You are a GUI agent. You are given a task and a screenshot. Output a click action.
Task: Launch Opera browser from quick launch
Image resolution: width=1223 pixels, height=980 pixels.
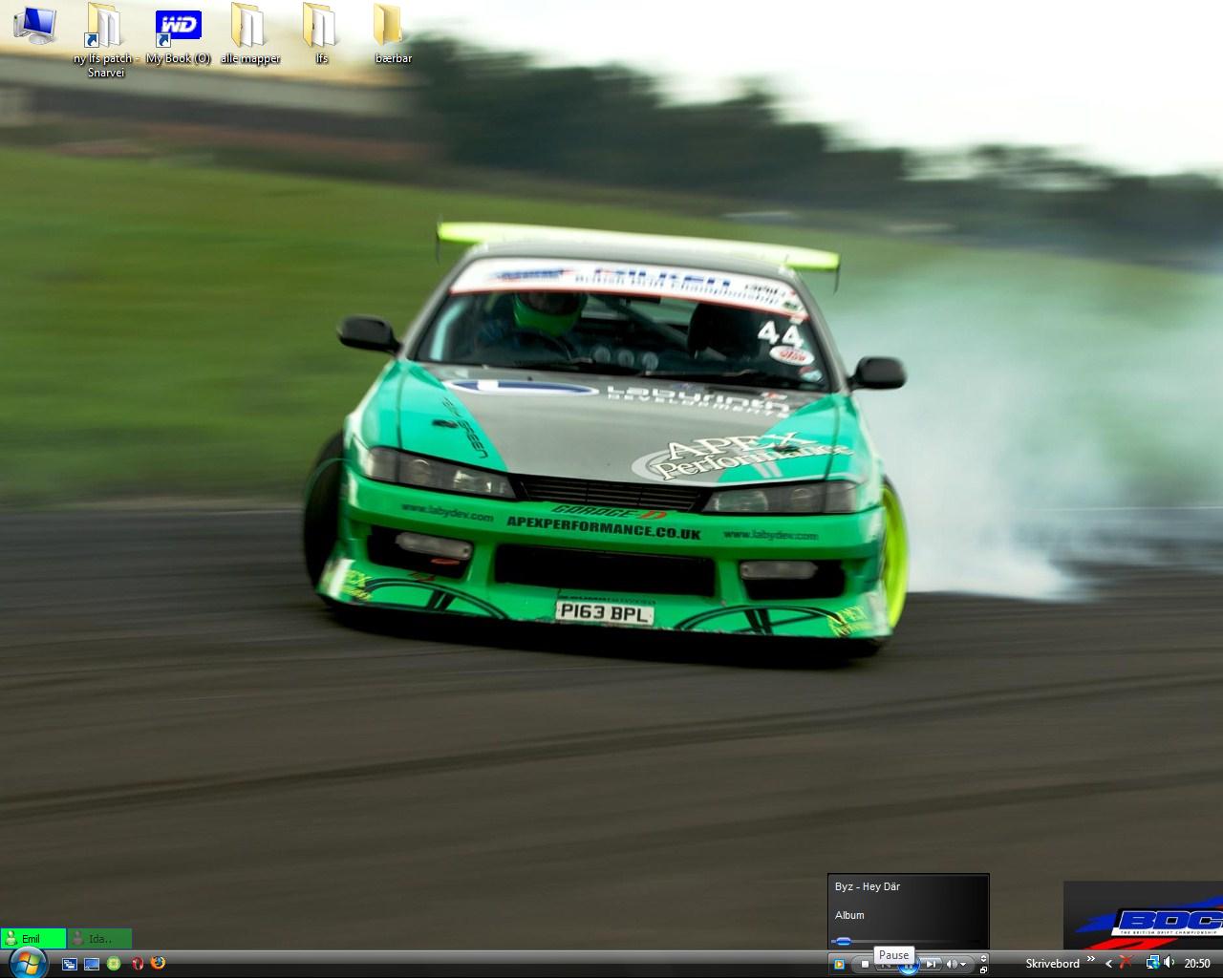(x=138, y=965)
